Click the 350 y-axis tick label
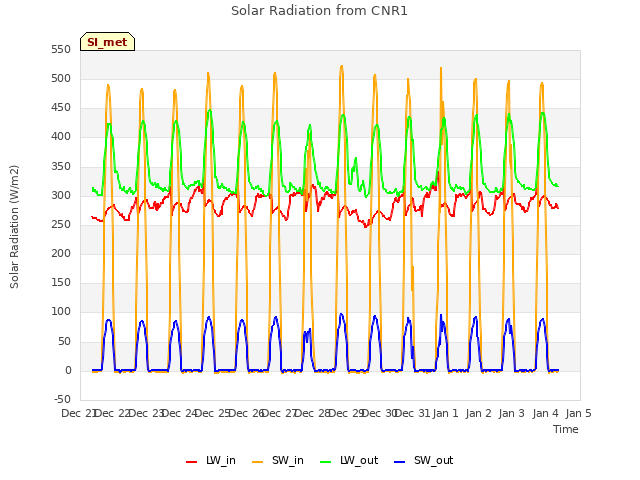640x480 pixels. tap(61, 167)
